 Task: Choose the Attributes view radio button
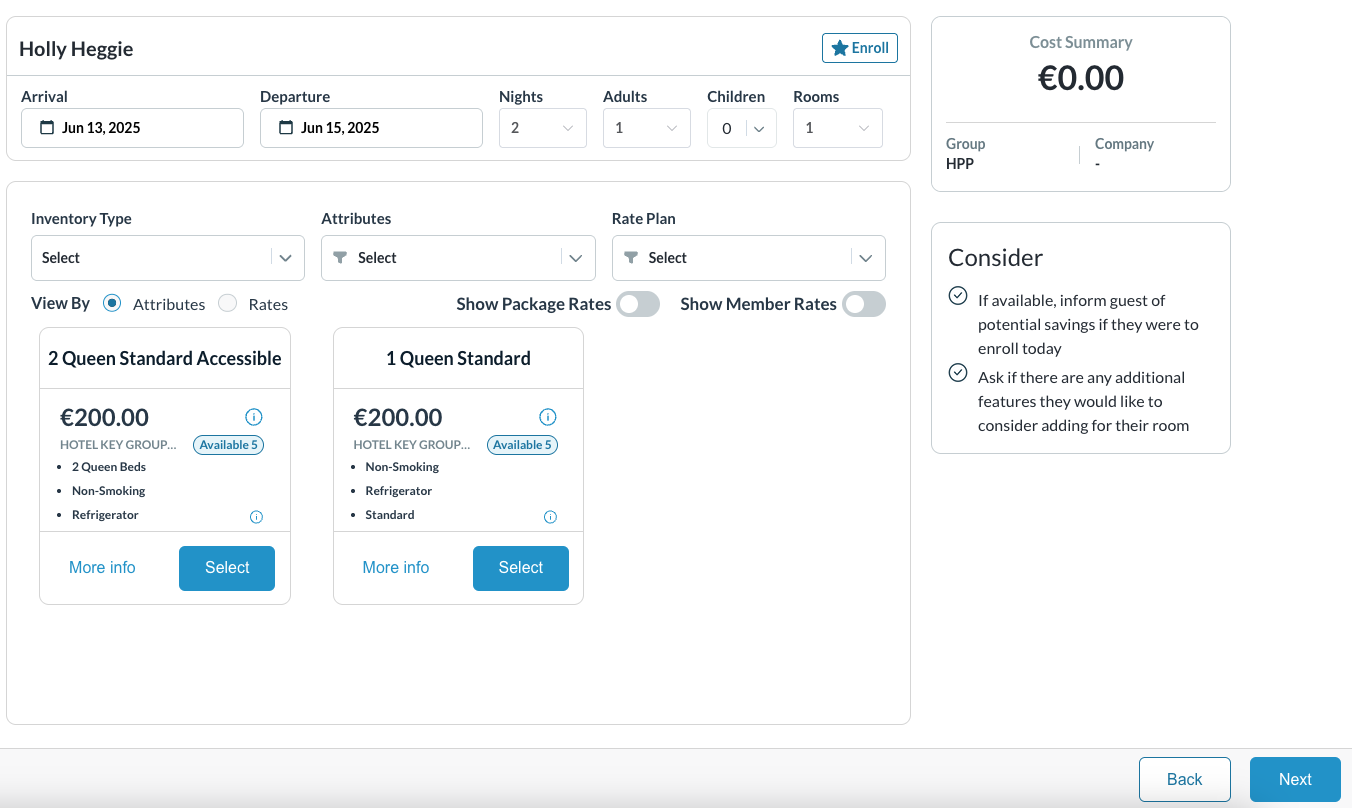(x=113, y=303)
